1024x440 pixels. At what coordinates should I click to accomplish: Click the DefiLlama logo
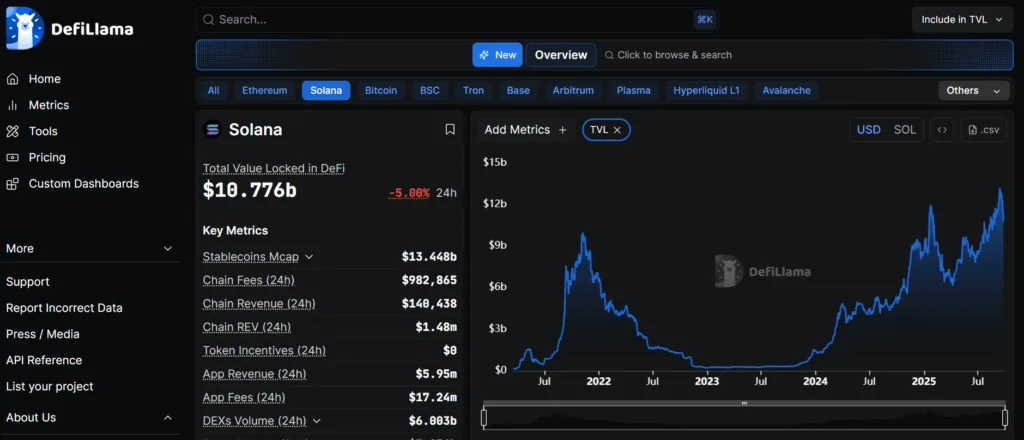69,29
